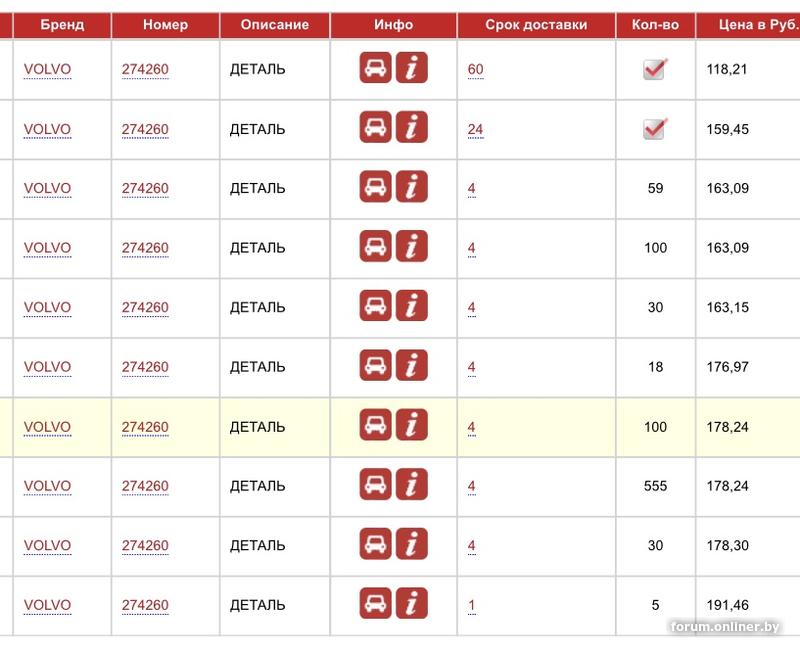
Task: Open the info icon in the 118,21 row
Action: click(x=412, y=68)
